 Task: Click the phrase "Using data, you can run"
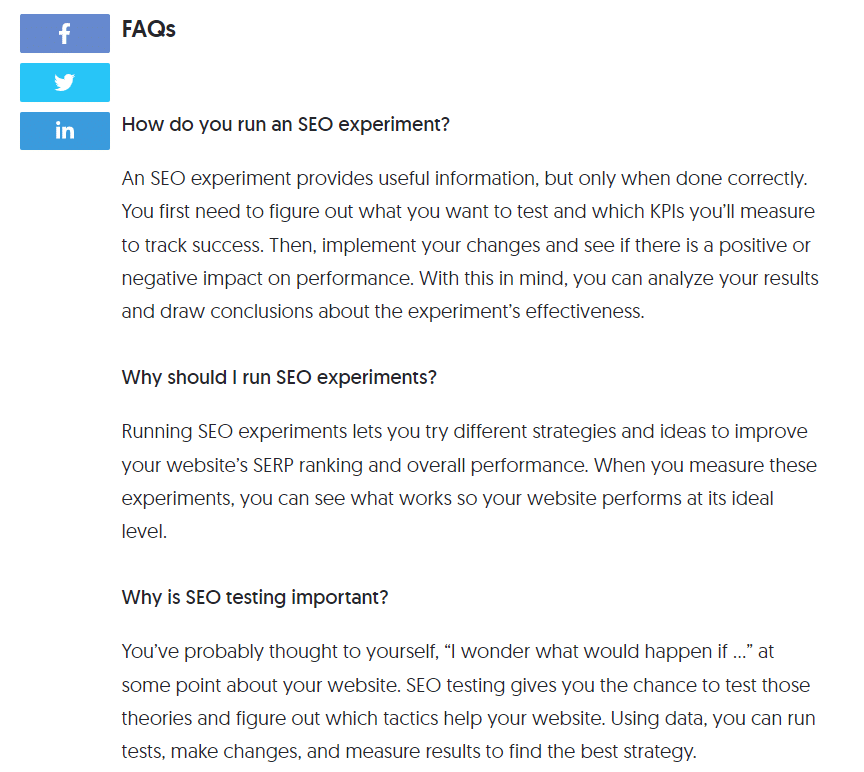714,718
